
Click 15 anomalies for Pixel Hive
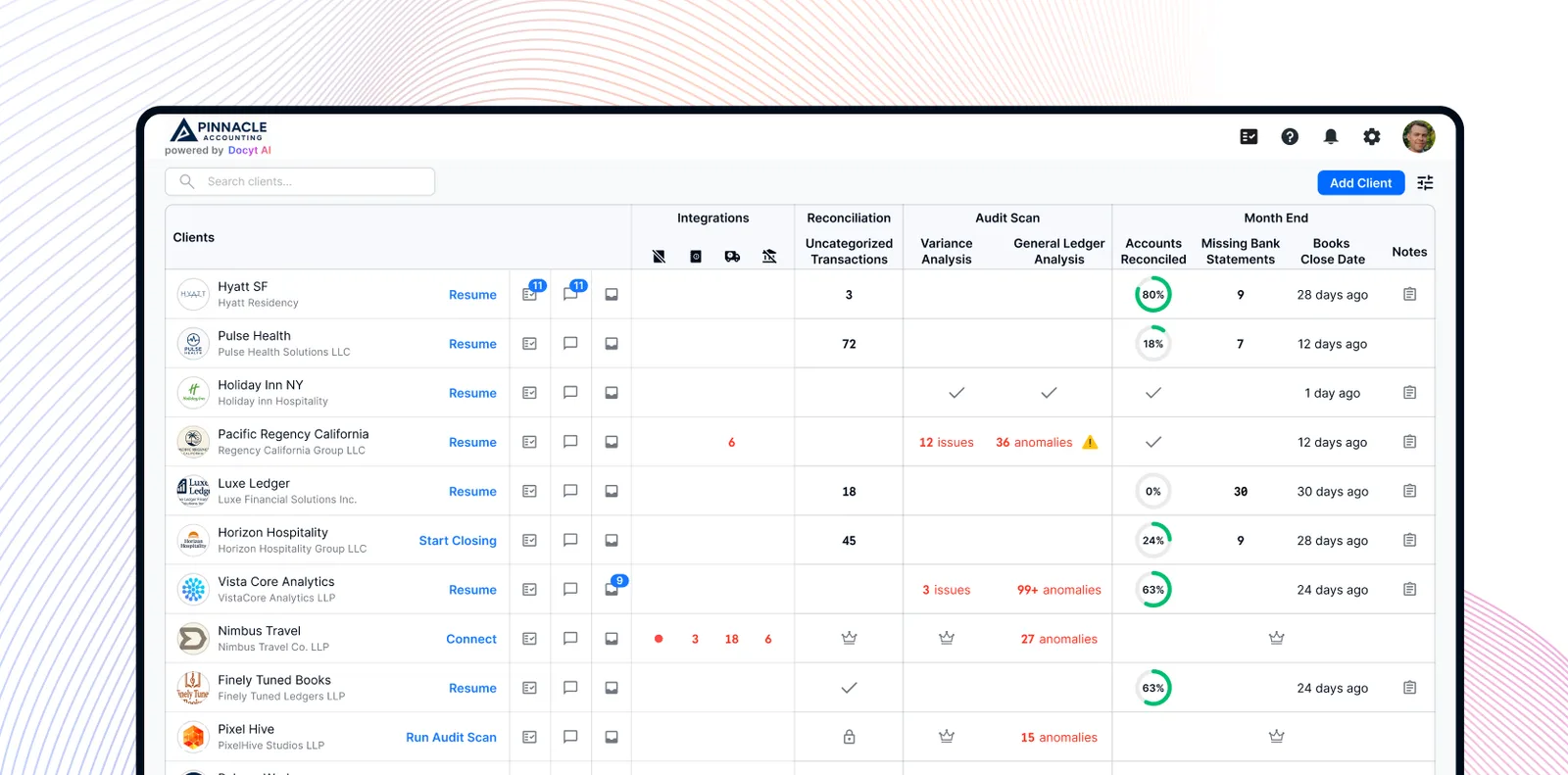coord(1058,738)
